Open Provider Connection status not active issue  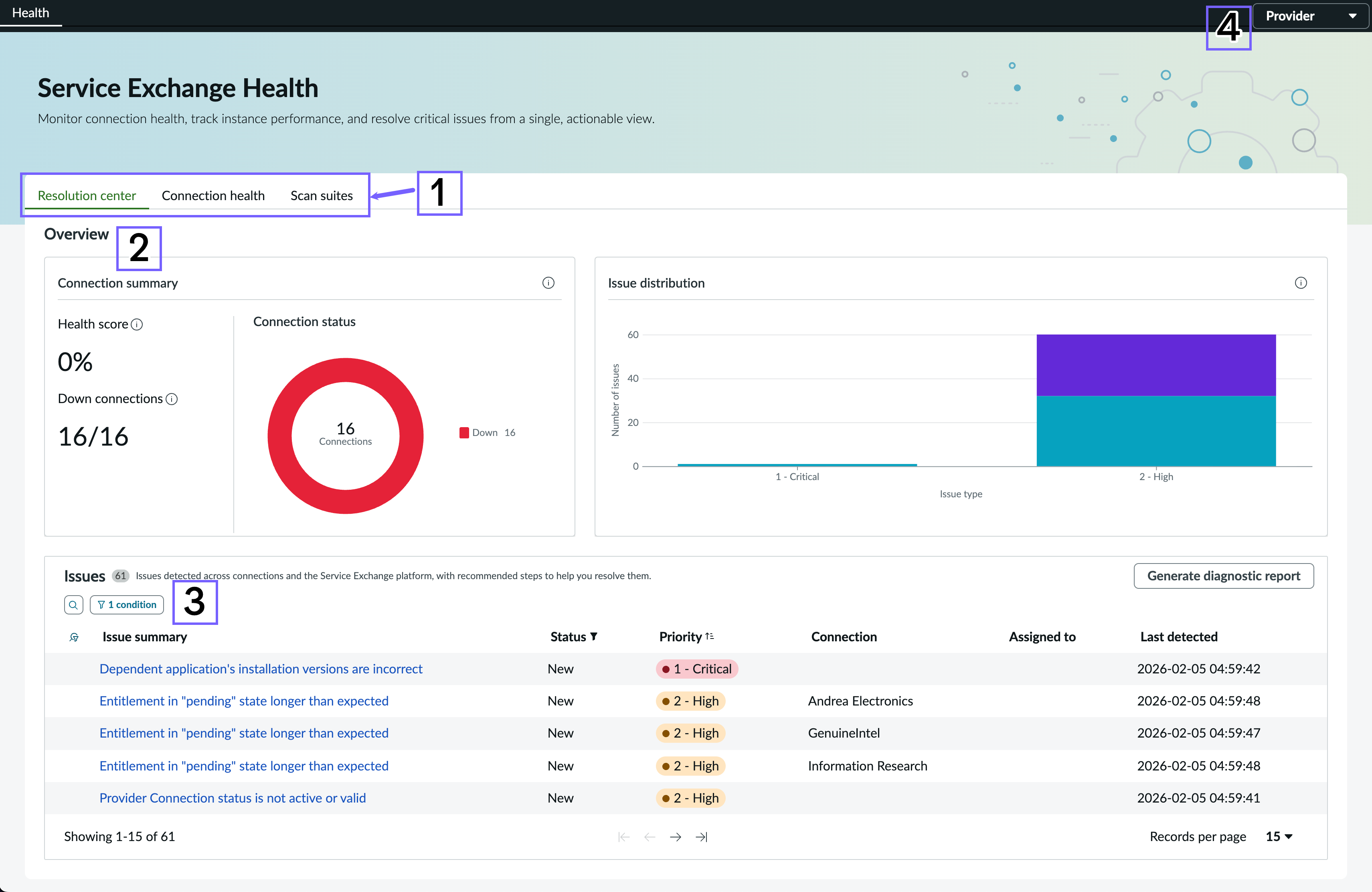(x=232, y=798)
